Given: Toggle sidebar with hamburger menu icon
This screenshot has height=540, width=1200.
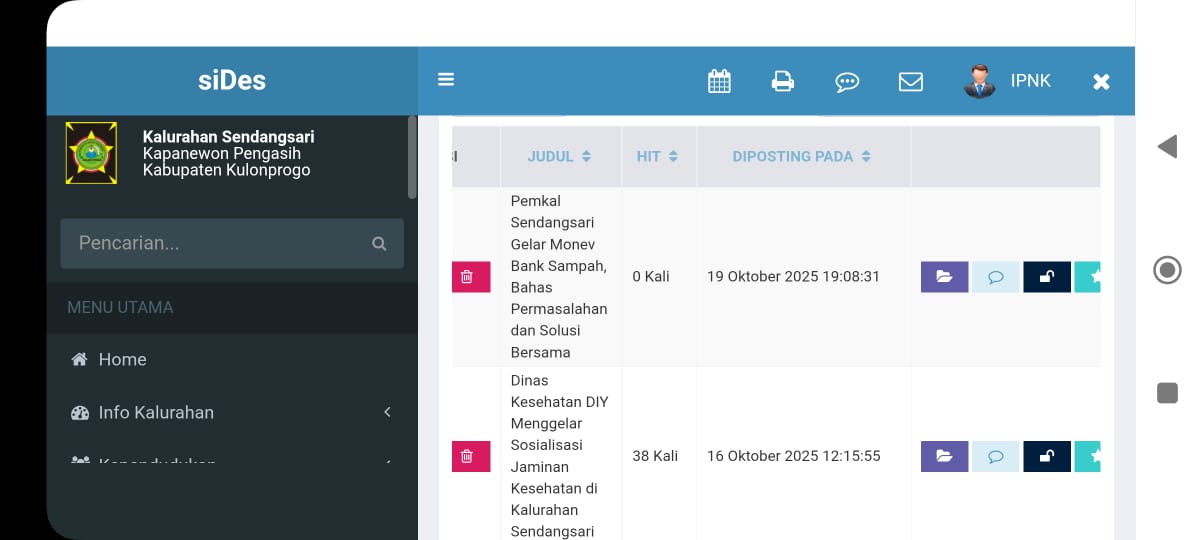Looking at the screenshot, I should (446, 80).
